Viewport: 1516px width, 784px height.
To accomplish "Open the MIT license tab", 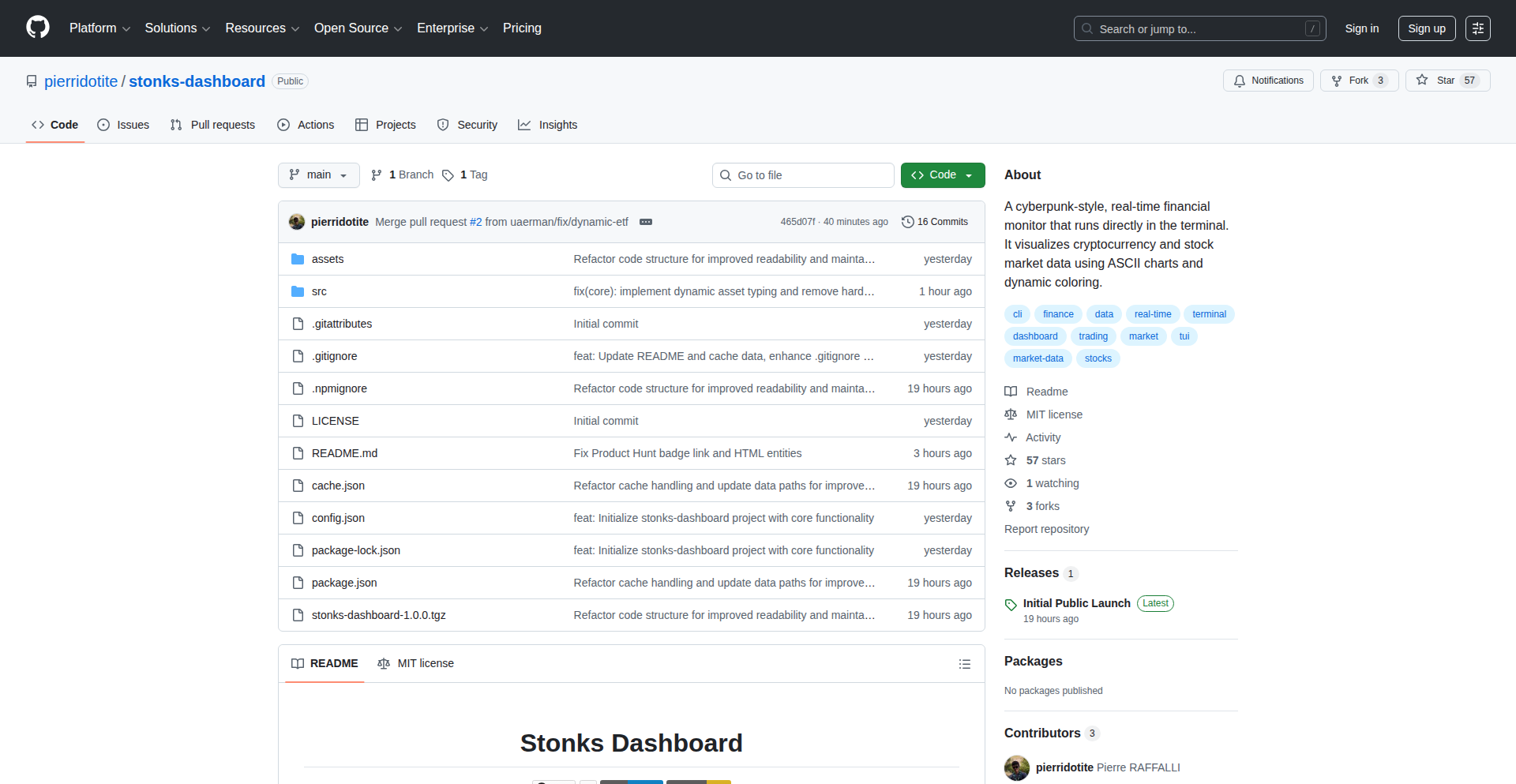I will [x=416, y=663].
